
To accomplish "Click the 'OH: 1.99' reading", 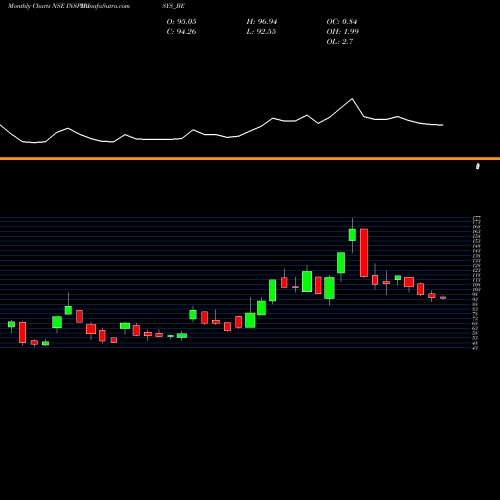I will (342, 32).
